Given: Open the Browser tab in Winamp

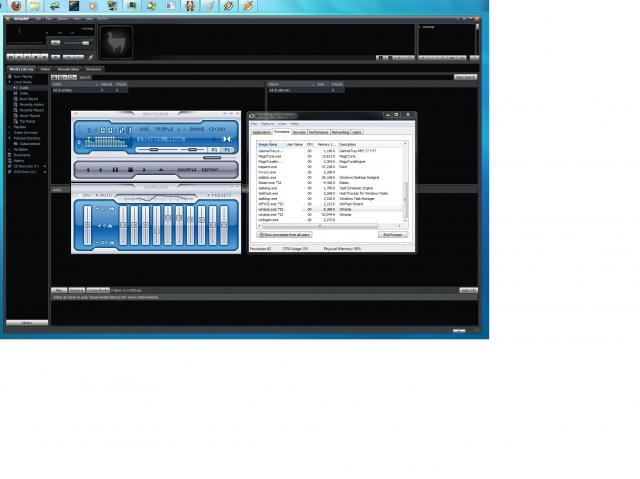Looking at the screenshot, I should [x=93, y=69].
